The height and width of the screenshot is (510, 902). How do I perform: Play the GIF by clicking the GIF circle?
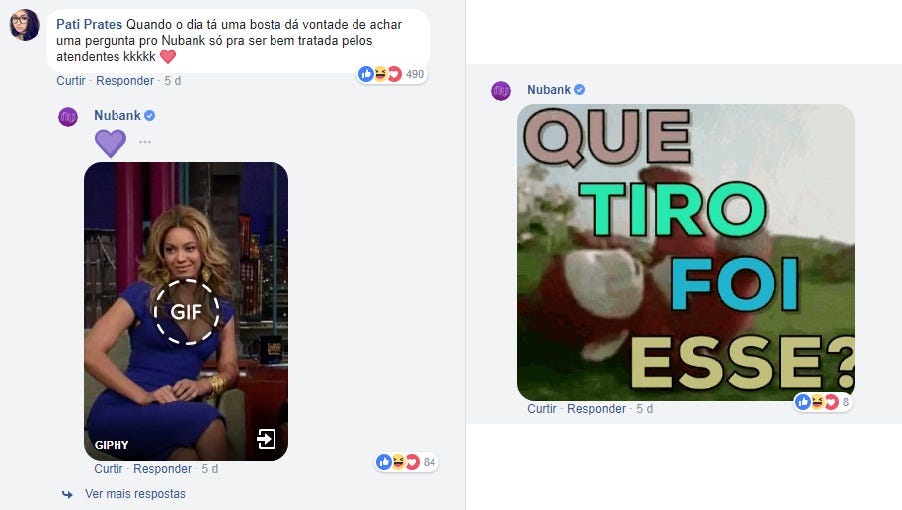(186, 312)
